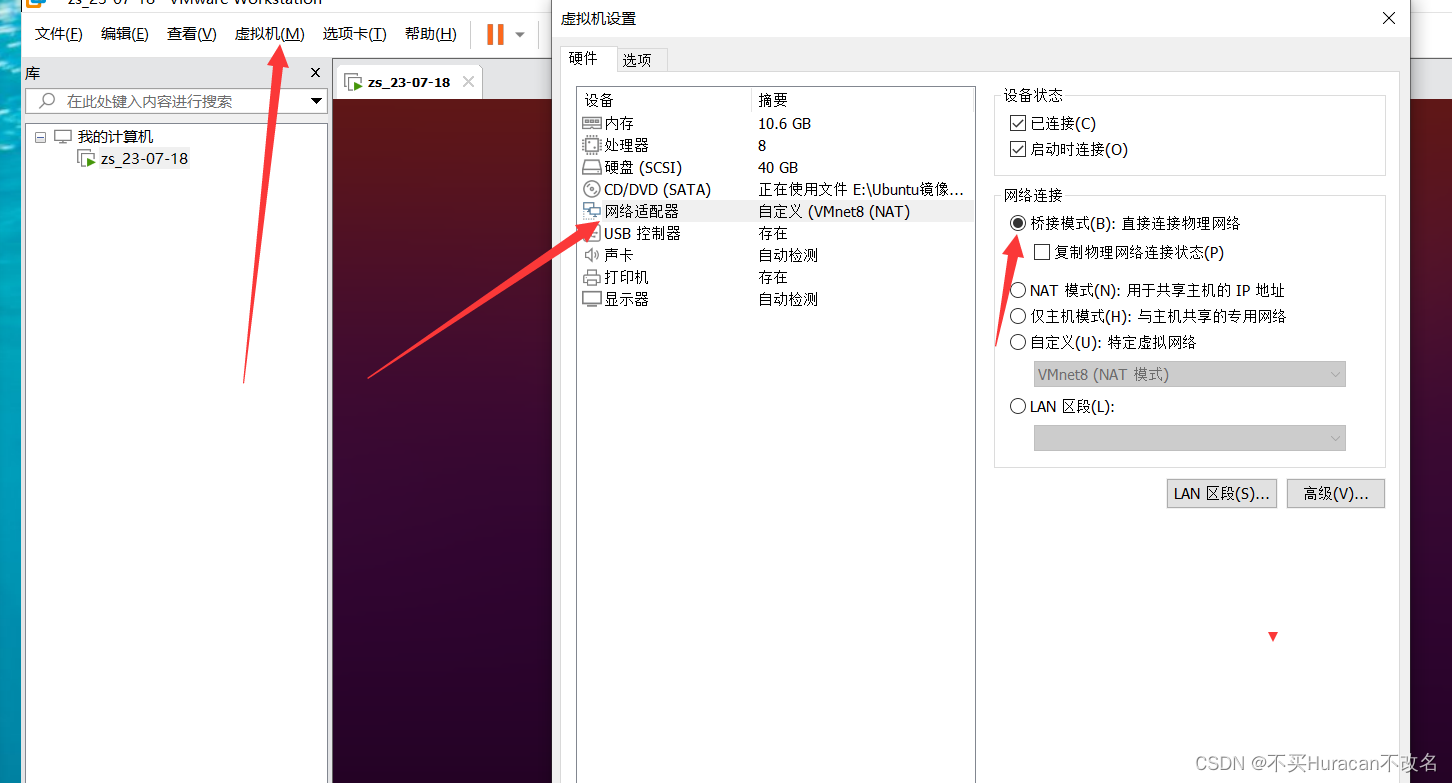The width and height of the screenshot is (1452, 783).
Task: Select the 网络适配器 device row
Action: point(776,211)
